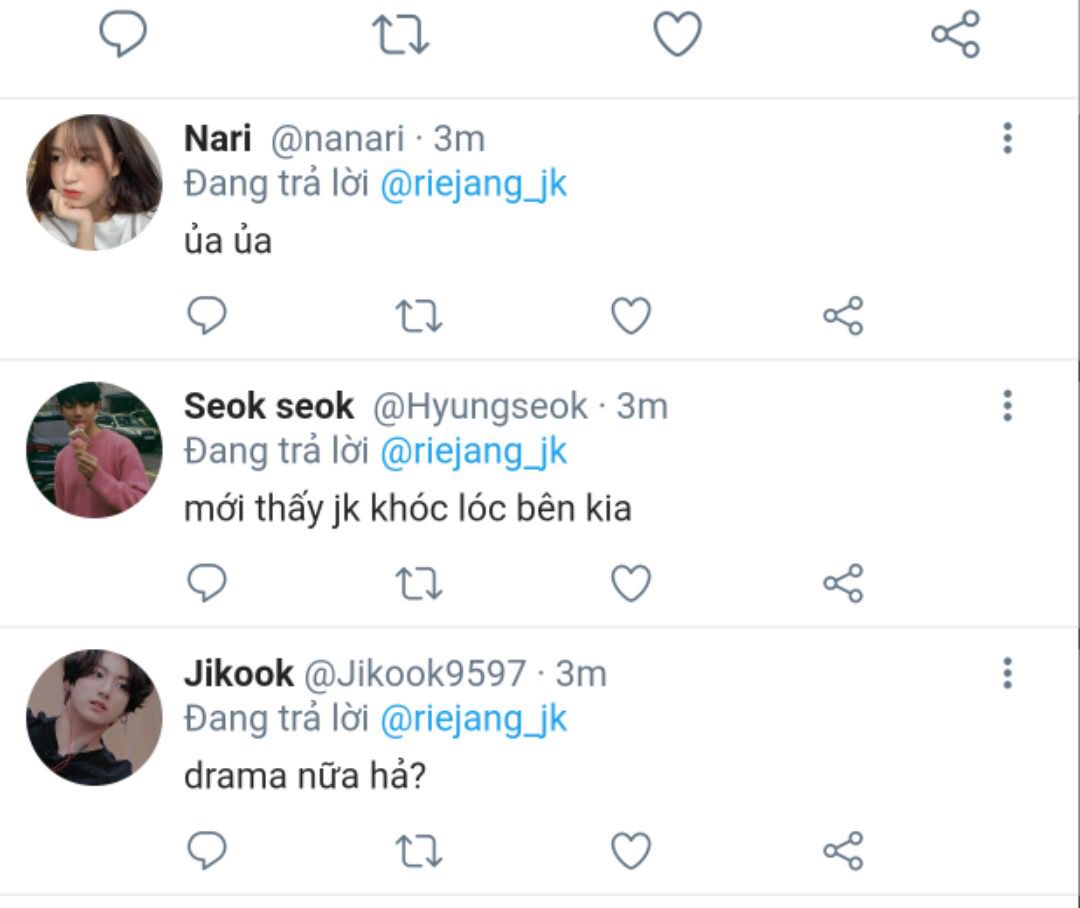Like Jikook's "drama nữa hả?" tweet
The width and height of the screenshot is (1080, 908).
(631, 851)
